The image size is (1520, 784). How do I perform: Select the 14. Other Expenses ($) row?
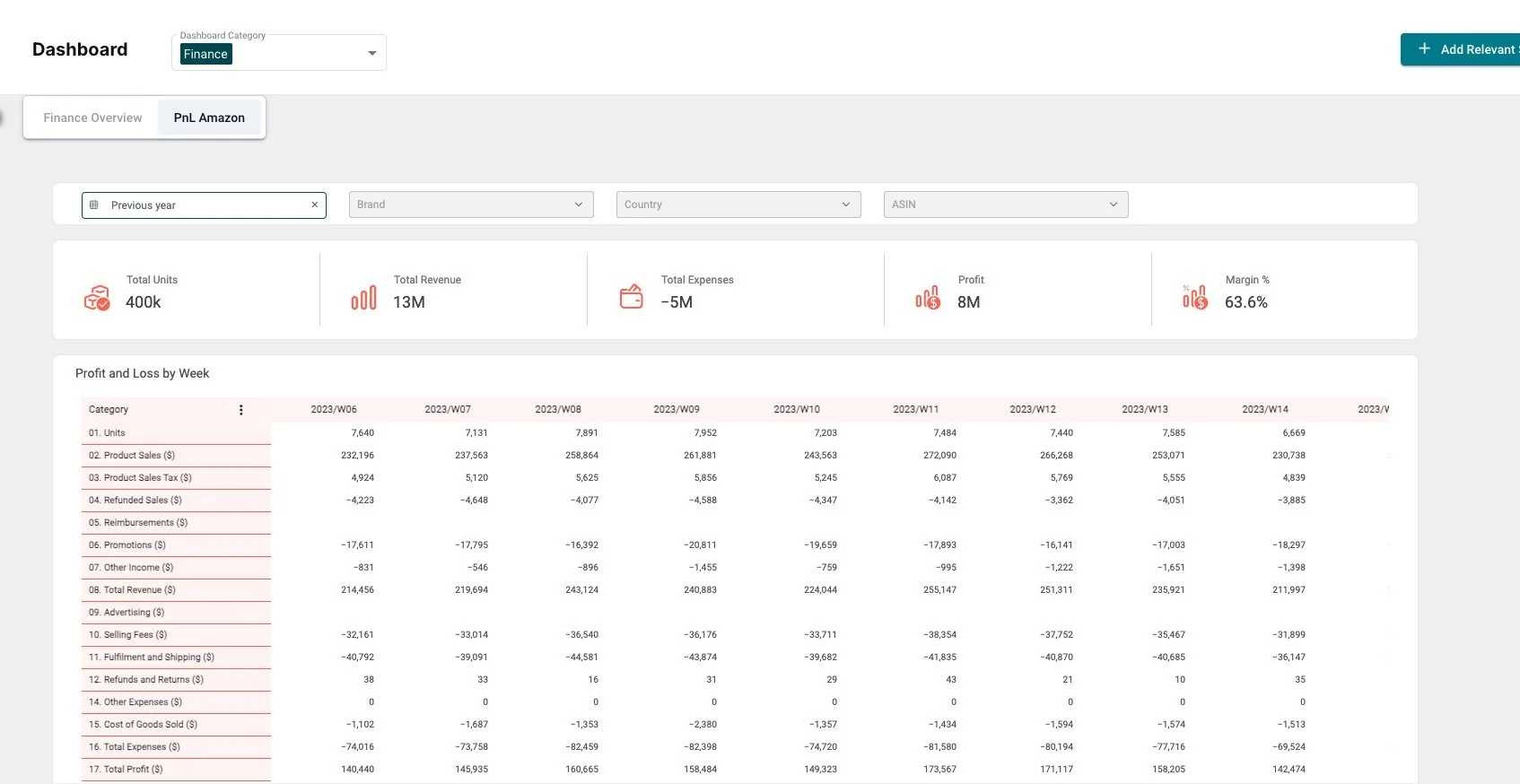pyautogui.click(x=176, y=701)
